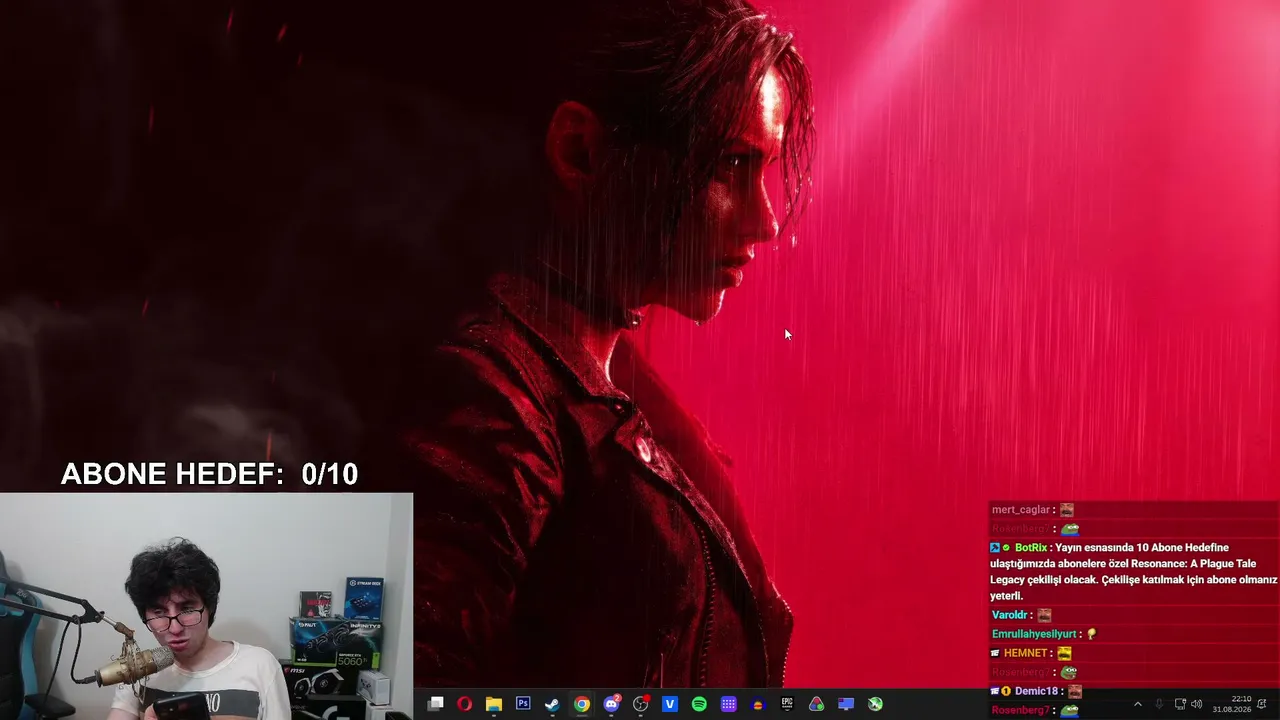This screenshot has width=1280, height=720.
Task: Open File Explorer from the taskbar
Action: (x=493, y=704)
